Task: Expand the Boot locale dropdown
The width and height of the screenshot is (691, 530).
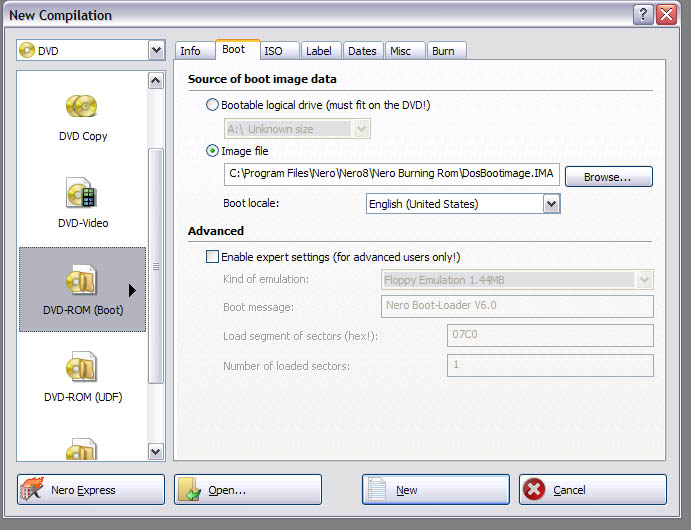Action: 551,204
